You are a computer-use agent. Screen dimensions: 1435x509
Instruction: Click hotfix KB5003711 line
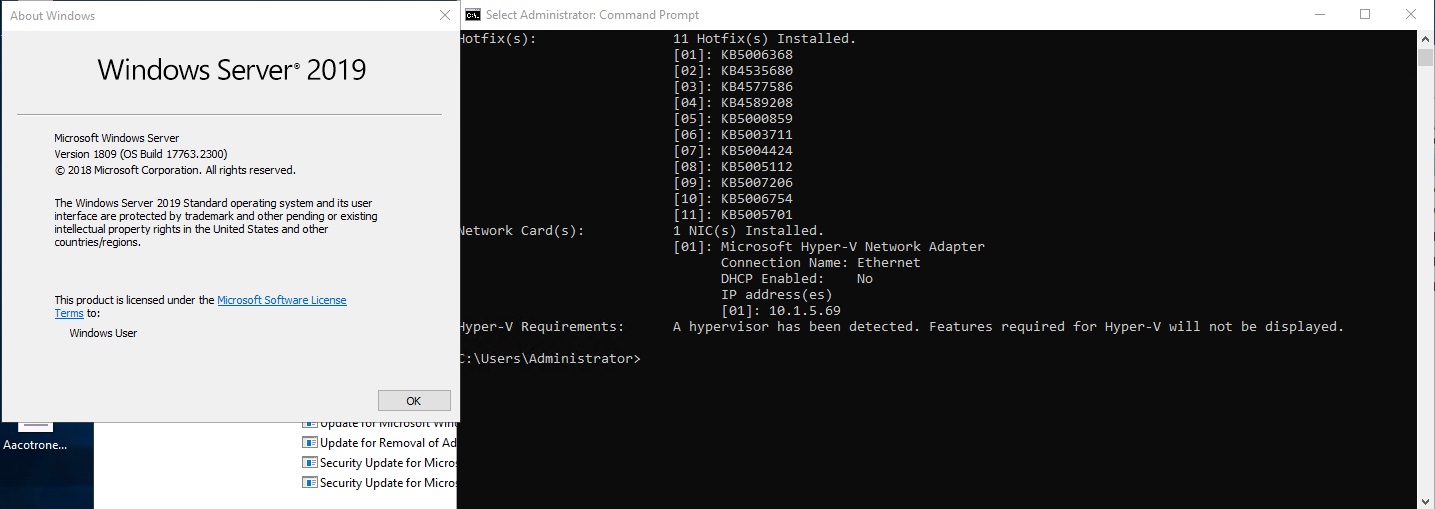point(733,135)
